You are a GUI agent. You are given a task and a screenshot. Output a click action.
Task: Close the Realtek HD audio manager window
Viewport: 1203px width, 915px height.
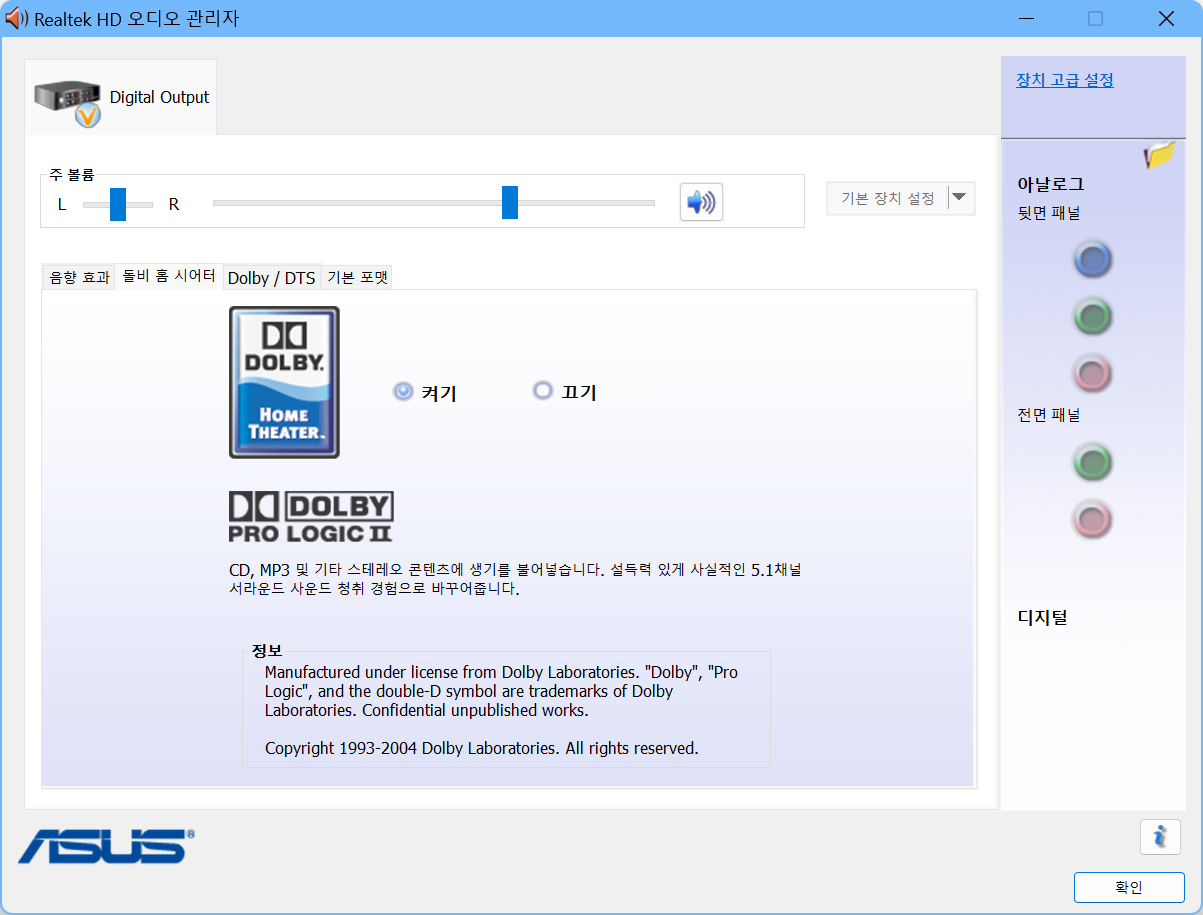coord(1166,18)
